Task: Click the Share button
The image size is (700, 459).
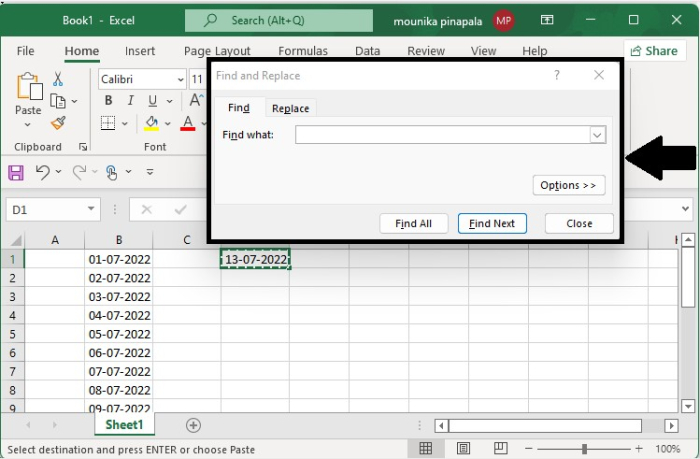Action: click(x=654, y=51)
